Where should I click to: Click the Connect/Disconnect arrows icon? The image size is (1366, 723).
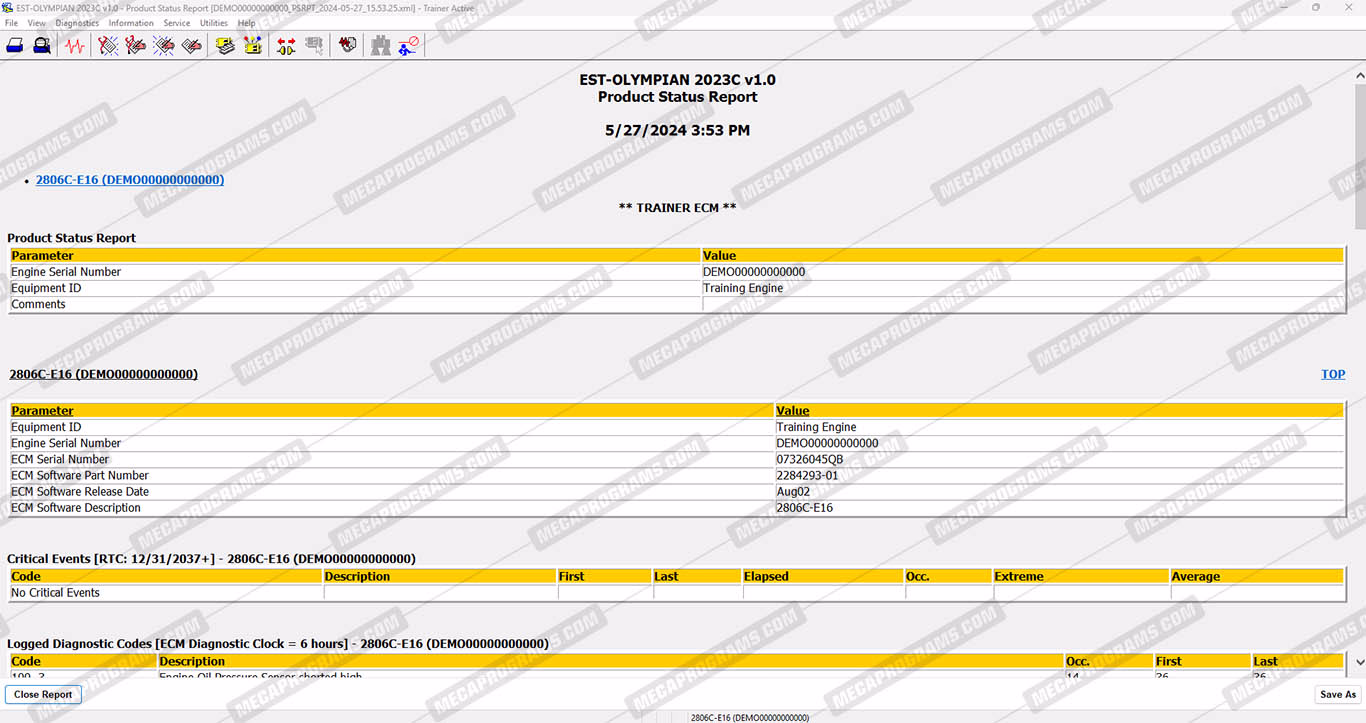click(x=286, y=45)
